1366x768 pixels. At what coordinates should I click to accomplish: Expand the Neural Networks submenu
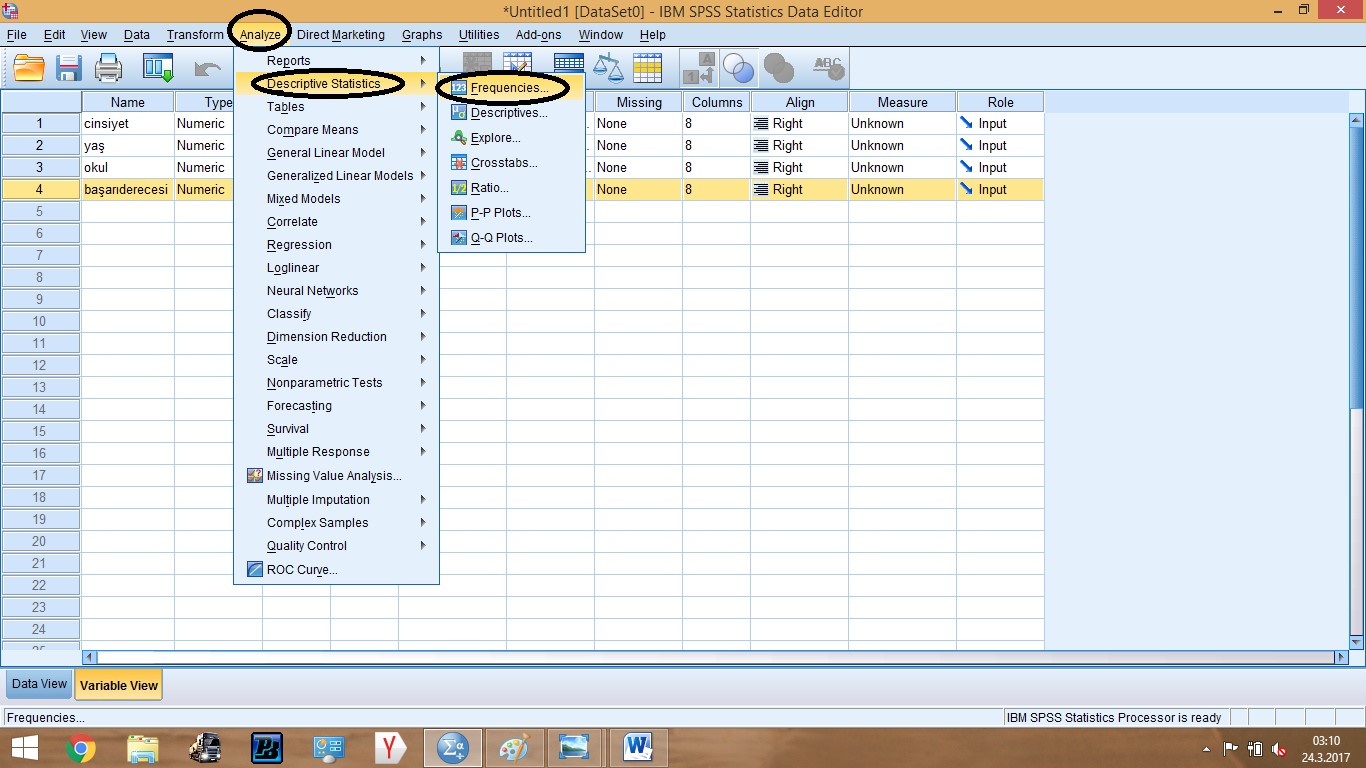[336, 291]
